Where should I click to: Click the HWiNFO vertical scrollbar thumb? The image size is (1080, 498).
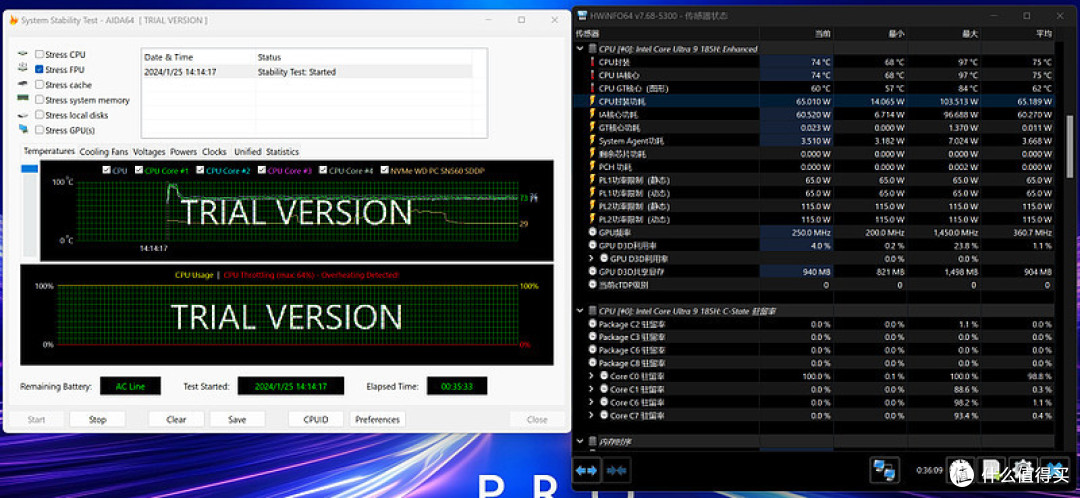coord(1069,149)
